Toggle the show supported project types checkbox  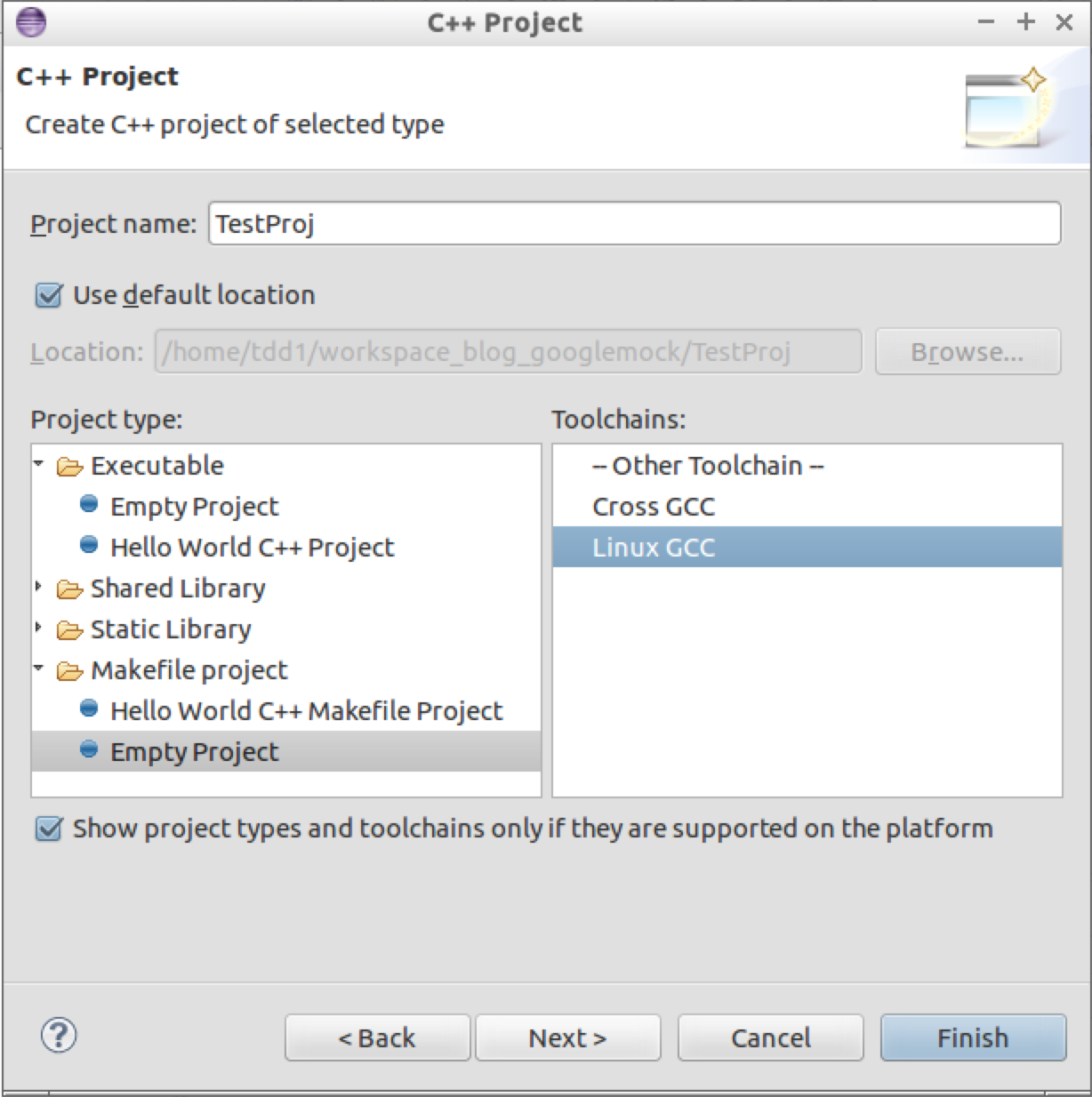tap(48, 829)
